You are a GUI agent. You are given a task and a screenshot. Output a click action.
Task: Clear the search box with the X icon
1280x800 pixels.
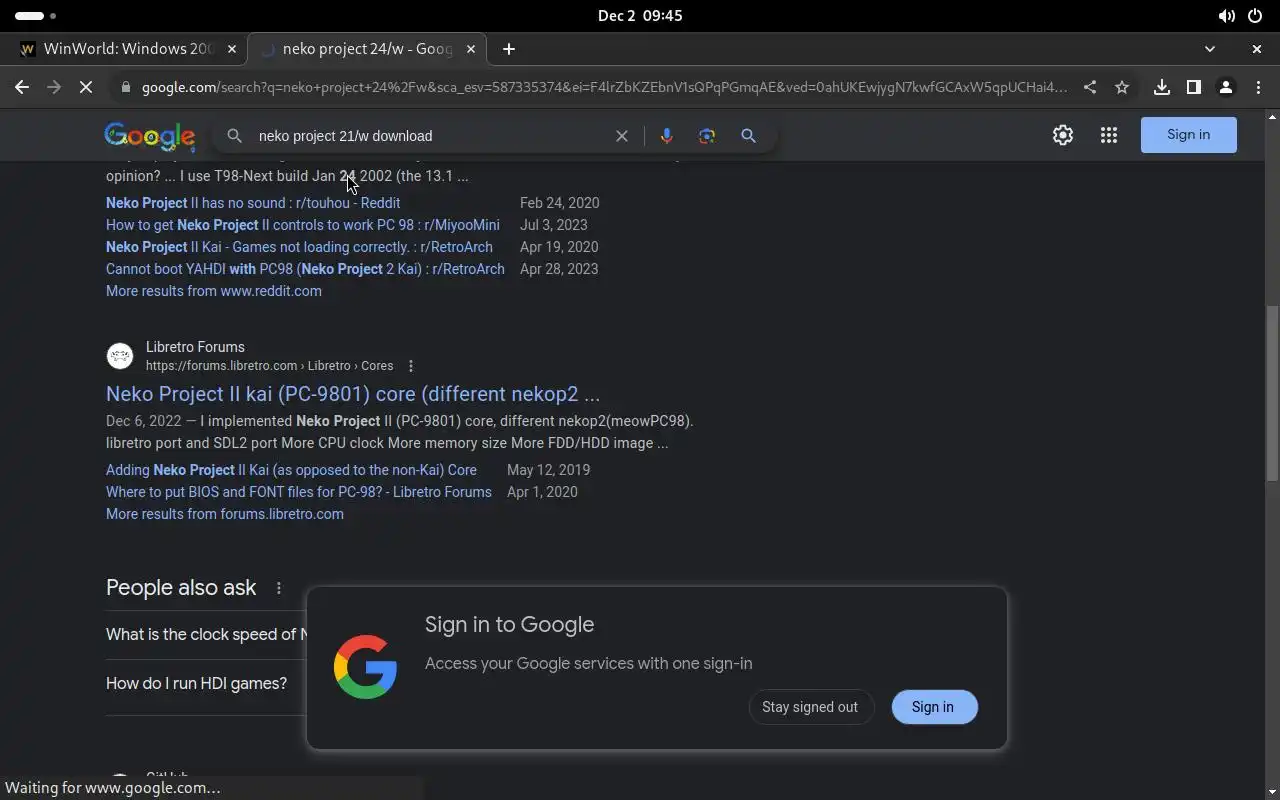tap(622, 136)
